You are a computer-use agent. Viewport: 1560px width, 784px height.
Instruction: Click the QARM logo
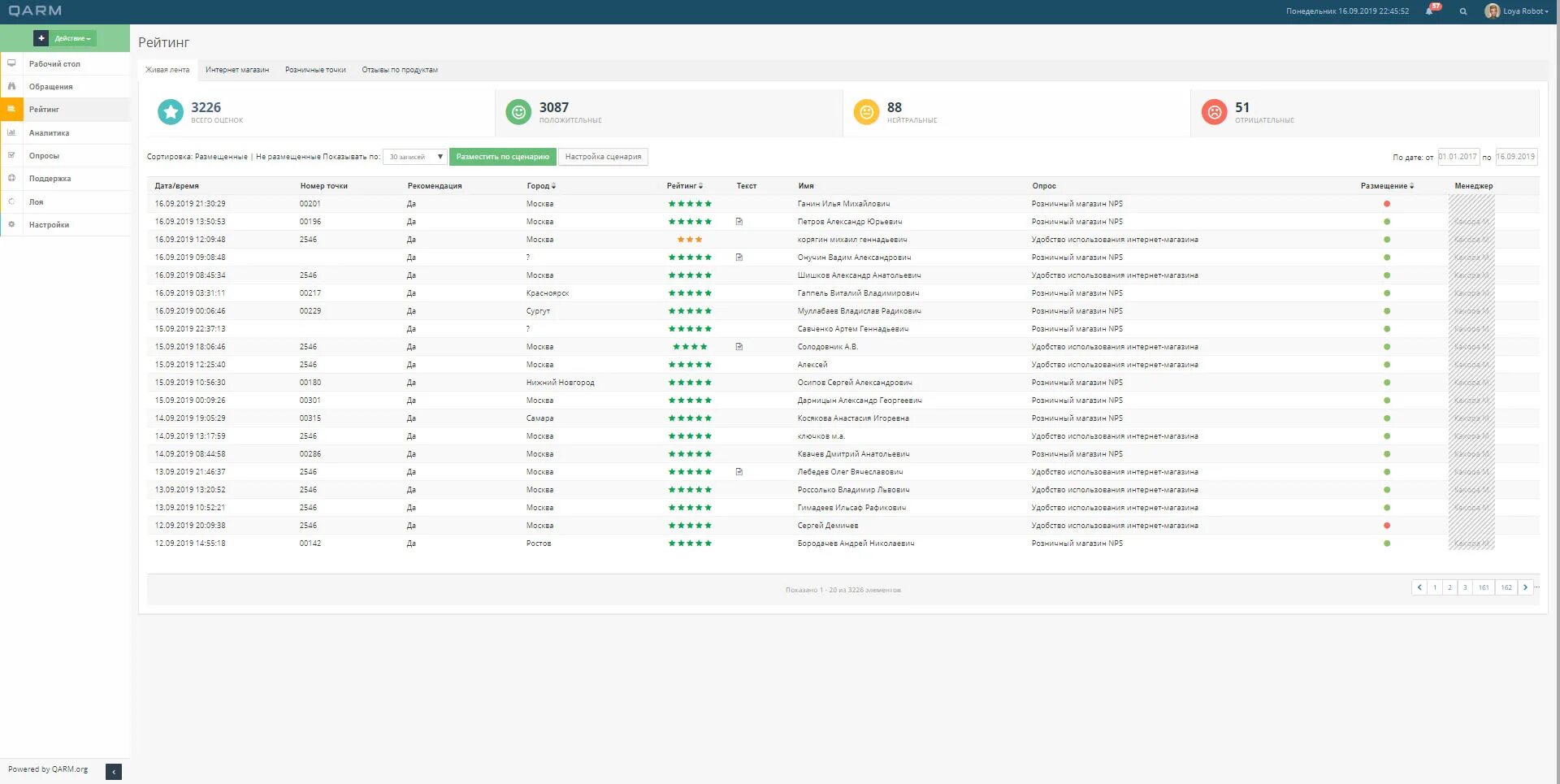click(35, 11)
